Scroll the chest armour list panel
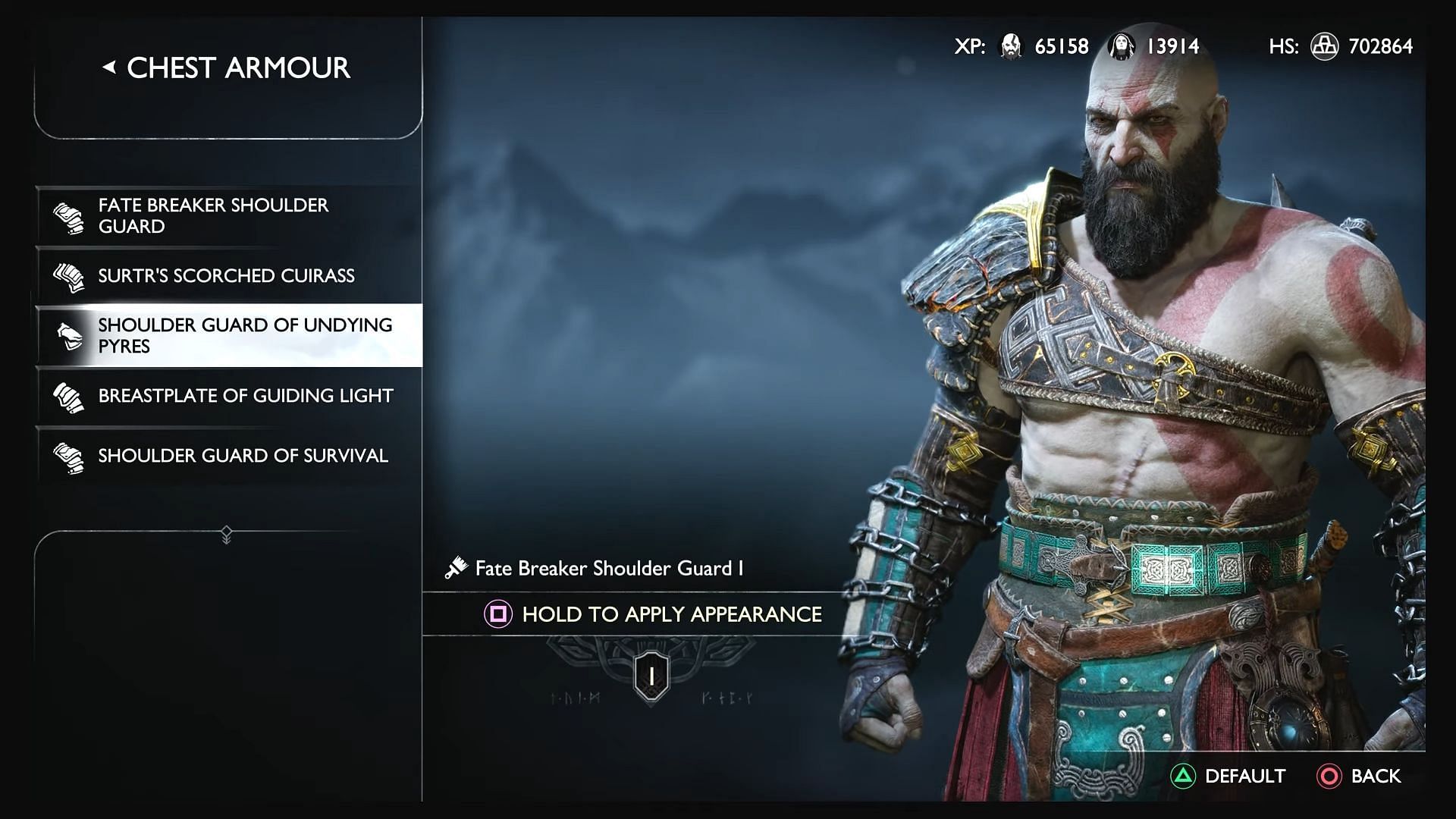This screenshot has width=1456, height=819. 228,530
